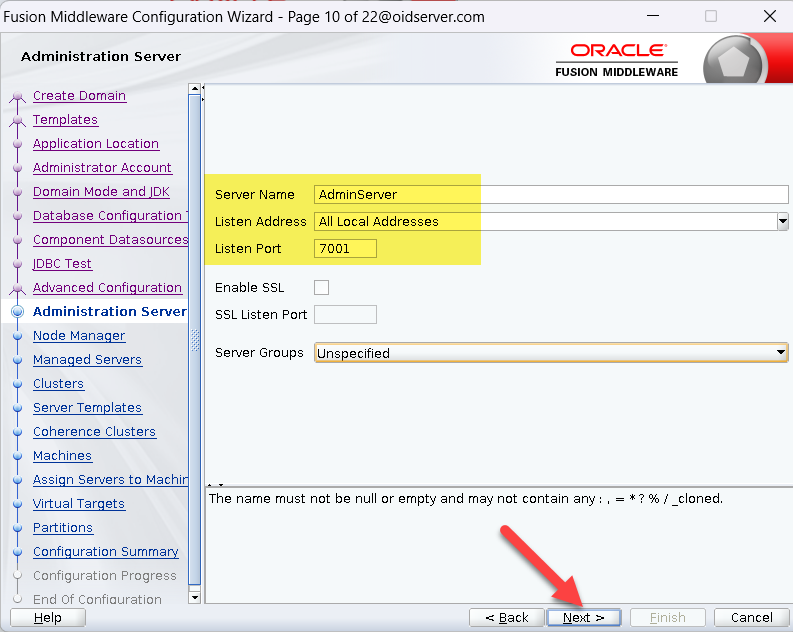Viewport: 793px width, 632px height.
Task: Click the SSL Listen Port field
Action: pyautogui.click(x=345, y=314)
